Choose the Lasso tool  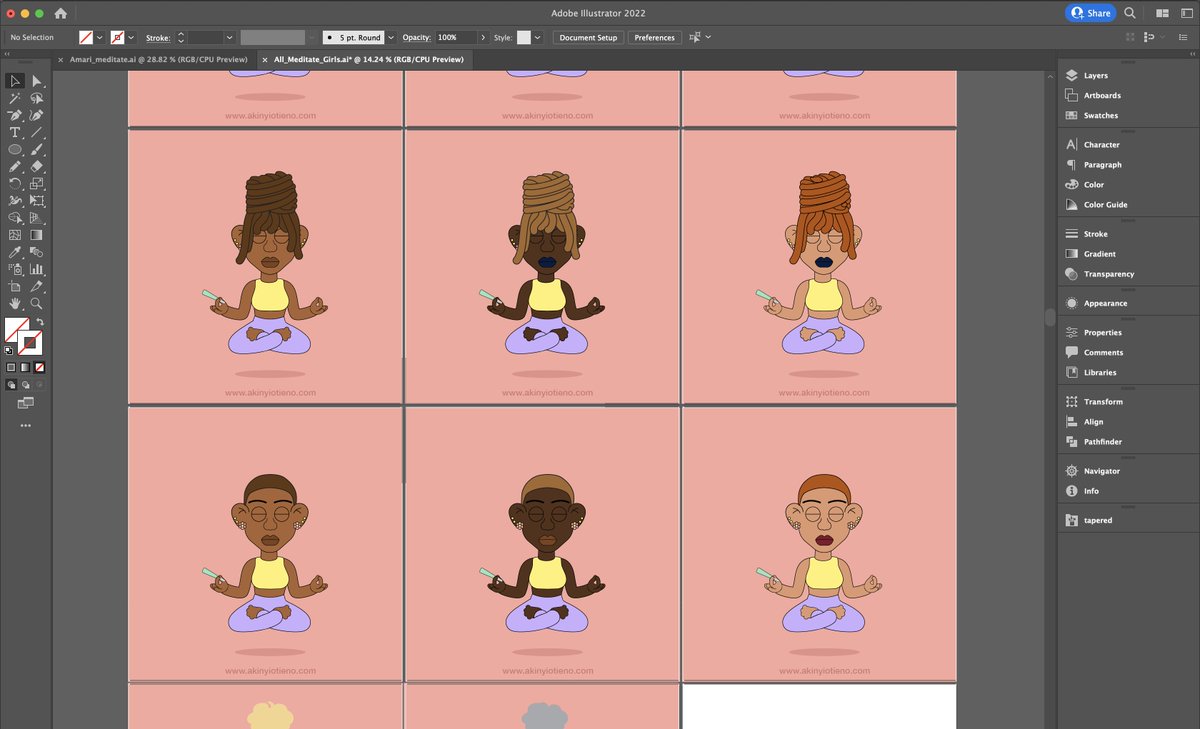[x=37, y=98]
